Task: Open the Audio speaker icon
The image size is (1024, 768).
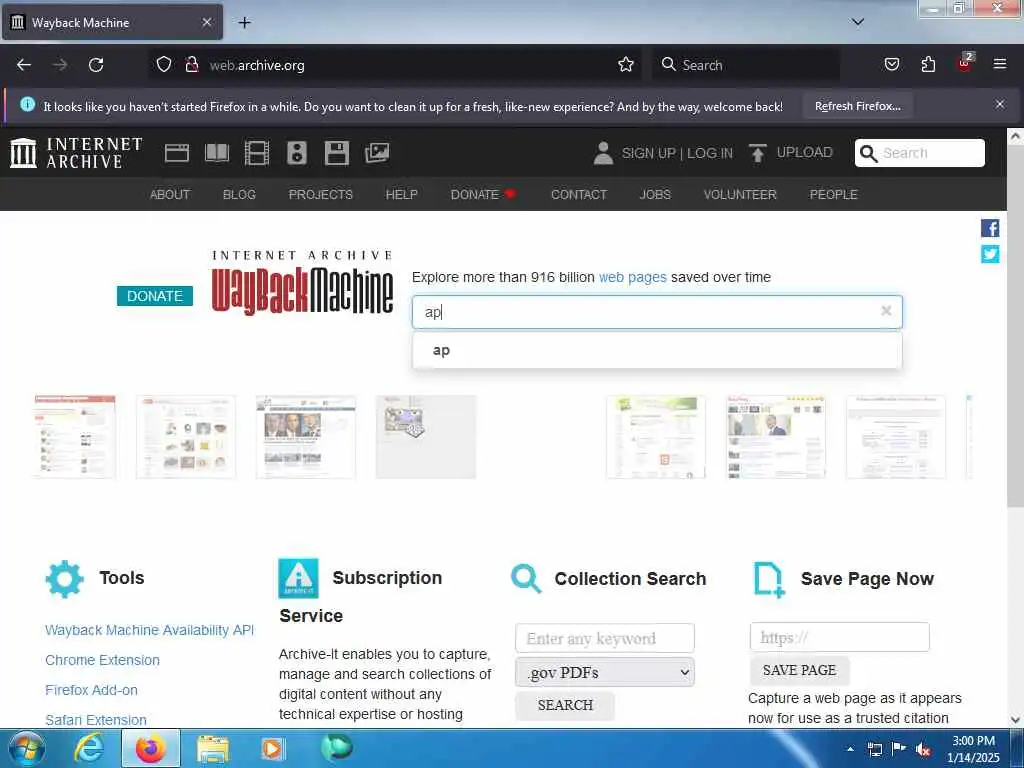Action: coord(297,153)
